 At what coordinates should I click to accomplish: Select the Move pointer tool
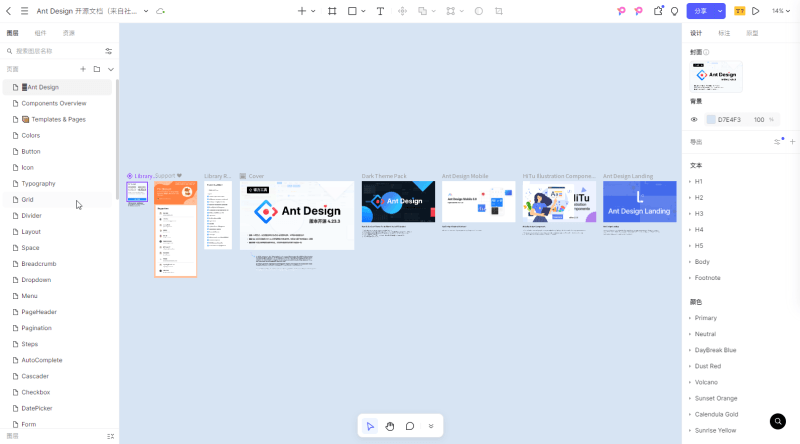click(370, 426)
